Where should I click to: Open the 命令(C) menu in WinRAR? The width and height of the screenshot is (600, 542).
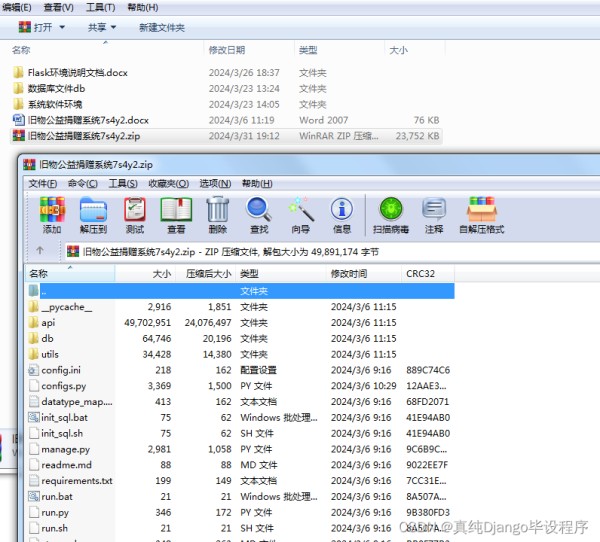[x=82, y=184]
